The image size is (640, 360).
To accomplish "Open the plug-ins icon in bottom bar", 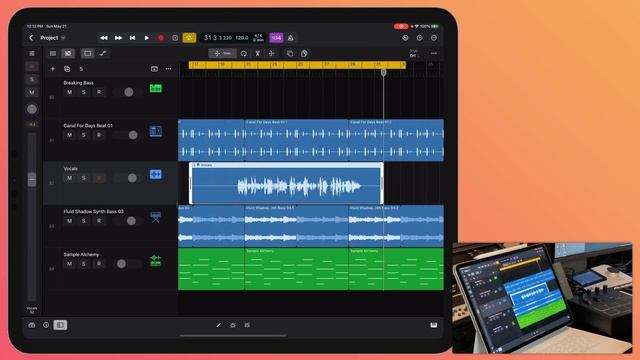I will pyautogui.click(x=233, y=325).
